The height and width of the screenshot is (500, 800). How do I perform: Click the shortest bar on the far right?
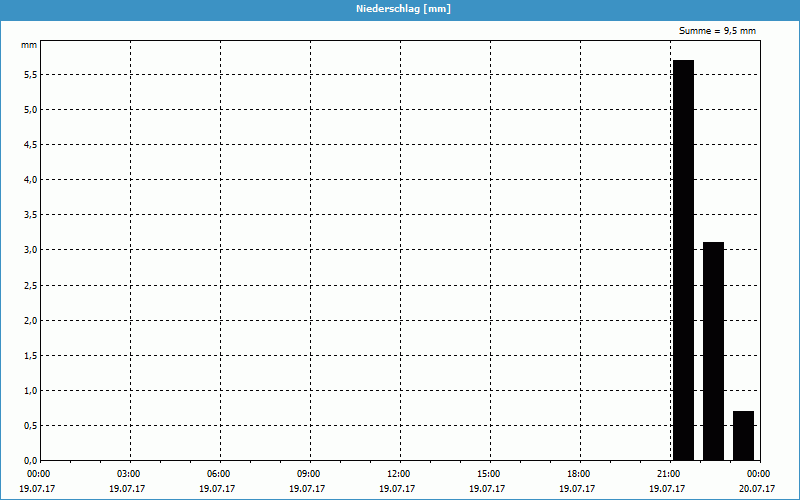[743, 435]
